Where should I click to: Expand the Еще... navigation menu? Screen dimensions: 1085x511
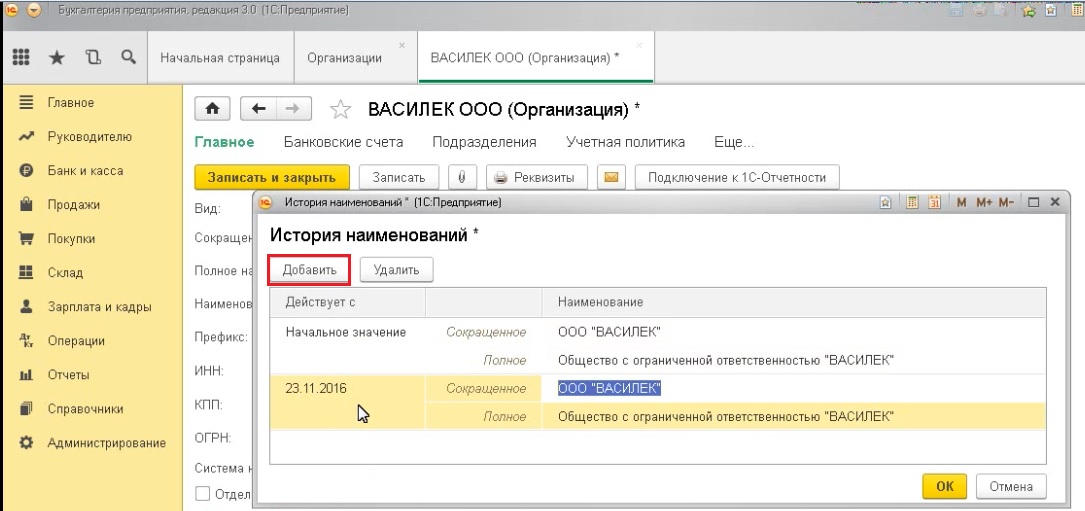[733, 142]
